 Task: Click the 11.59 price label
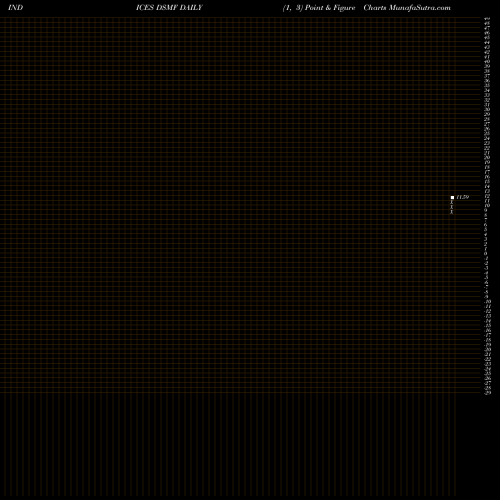(x=463, y=197)
